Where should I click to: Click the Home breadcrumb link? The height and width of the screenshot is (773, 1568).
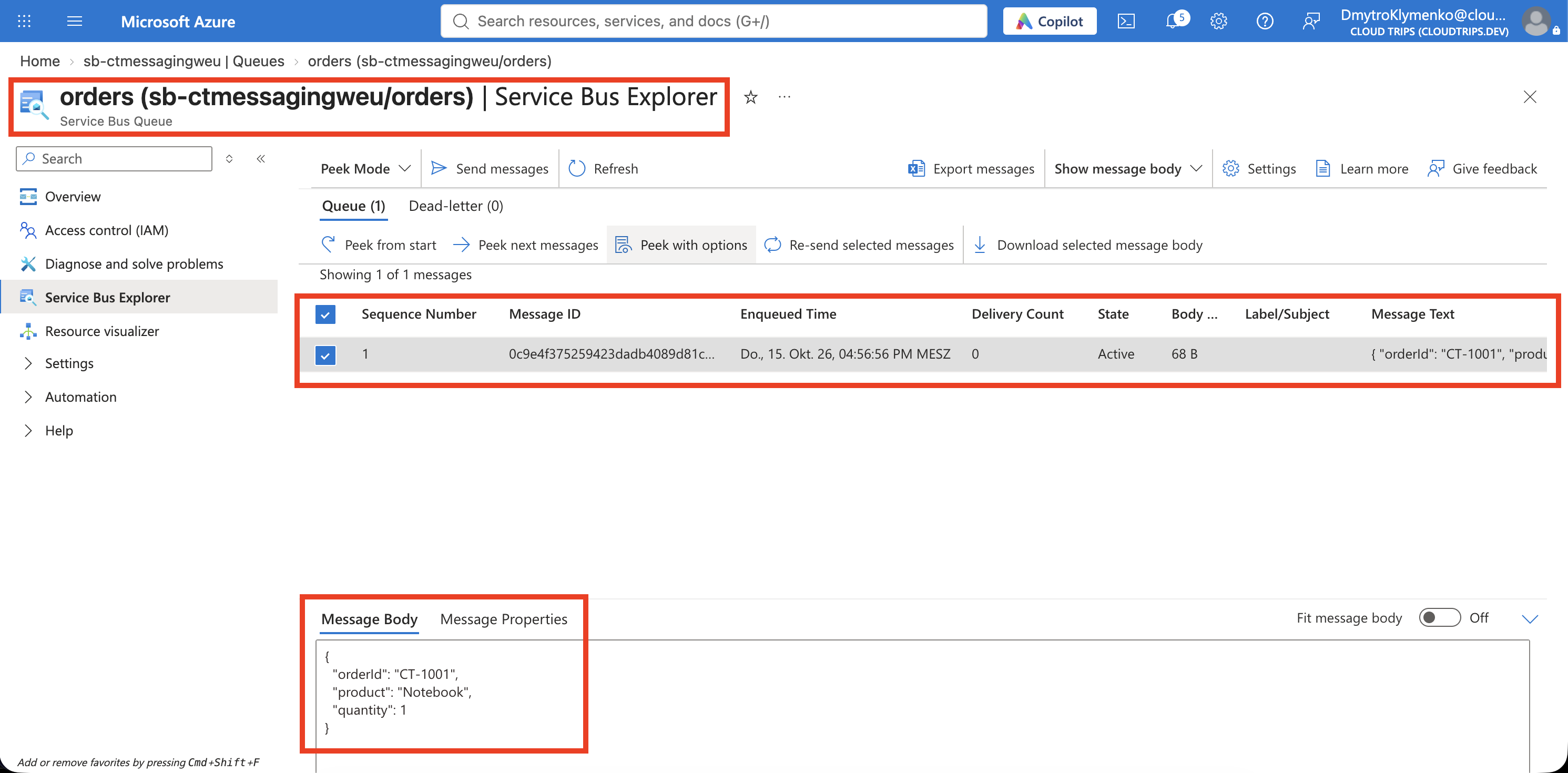40,61
